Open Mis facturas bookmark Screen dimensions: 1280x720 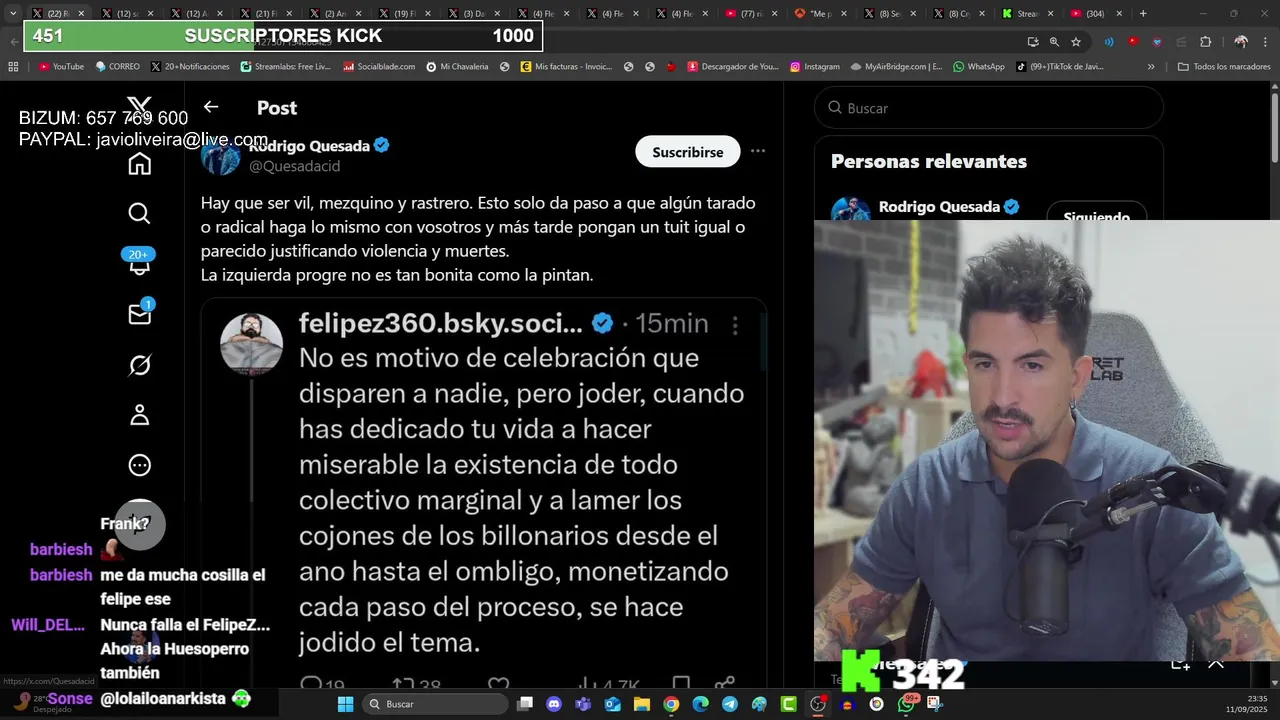566,66
